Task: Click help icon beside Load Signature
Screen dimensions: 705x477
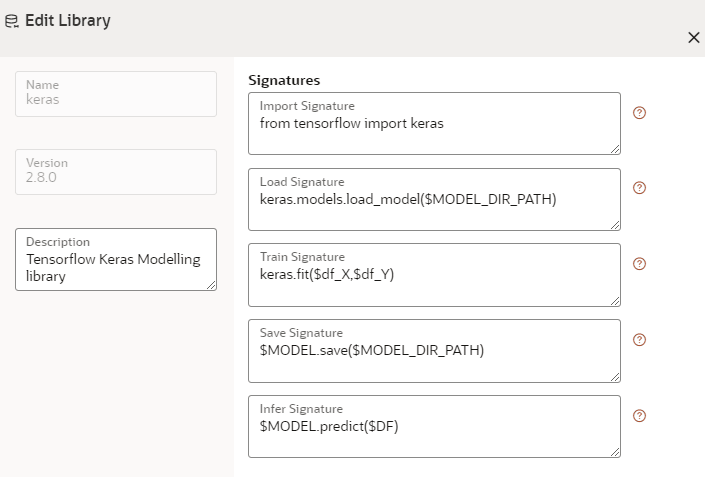Action: tap(640, 188)
